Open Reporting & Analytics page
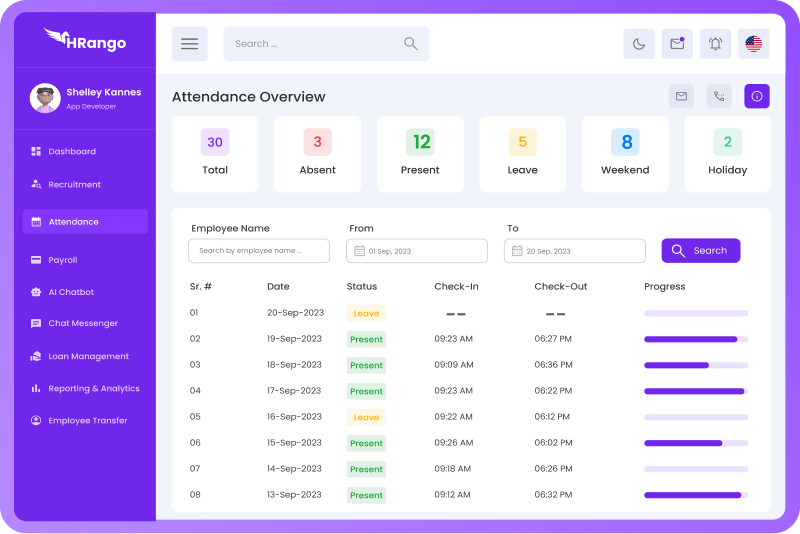 94,388
